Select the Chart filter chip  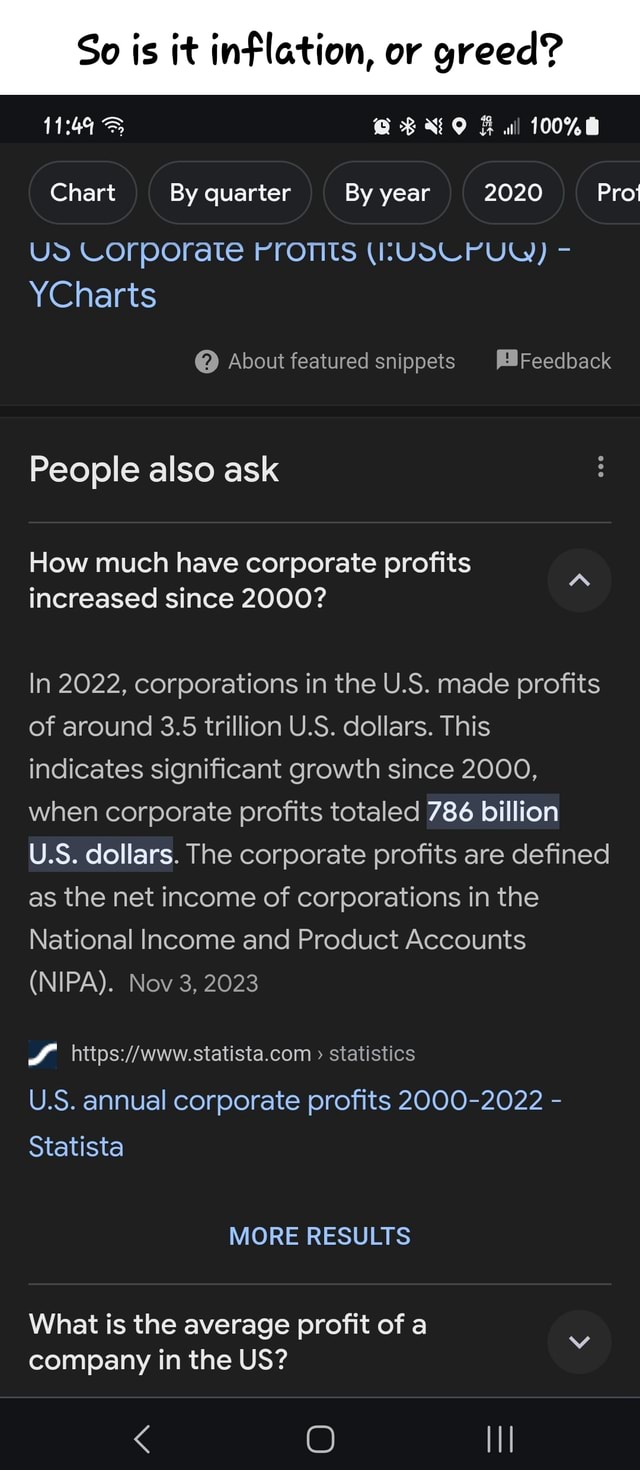pyautogui.click(x=83, y=193)
